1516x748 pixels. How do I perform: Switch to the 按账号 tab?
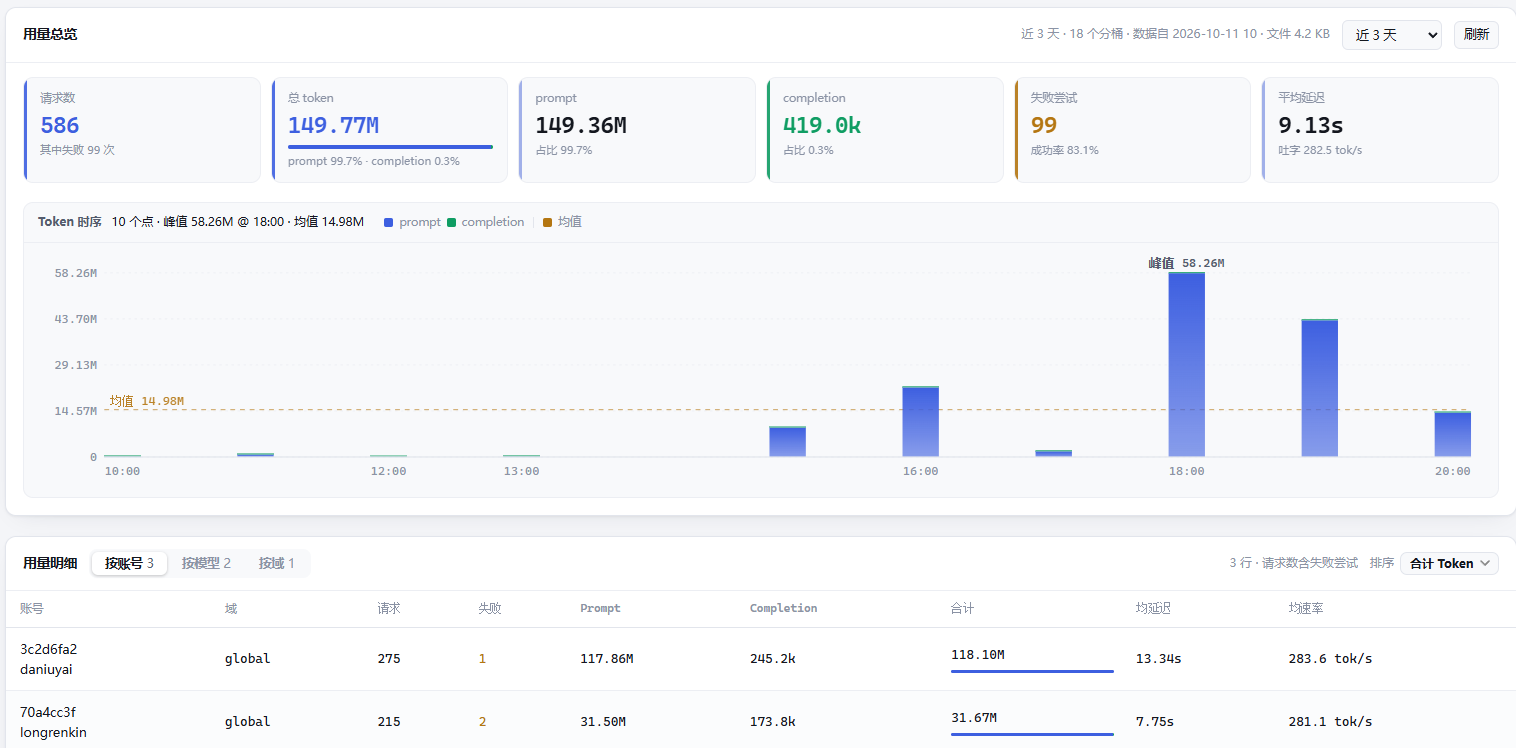[129, 564]
